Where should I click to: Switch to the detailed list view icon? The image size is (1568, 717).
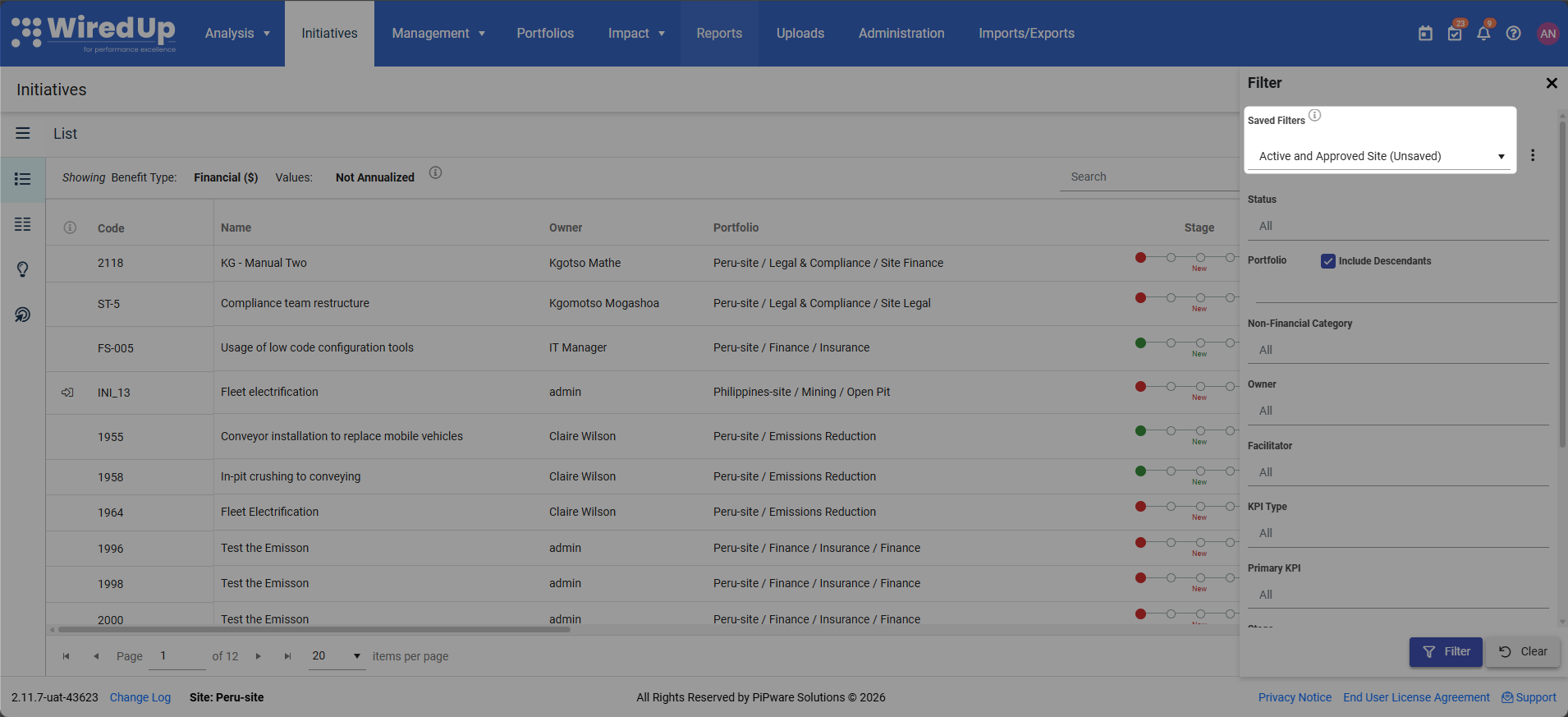tap(23, 224)
